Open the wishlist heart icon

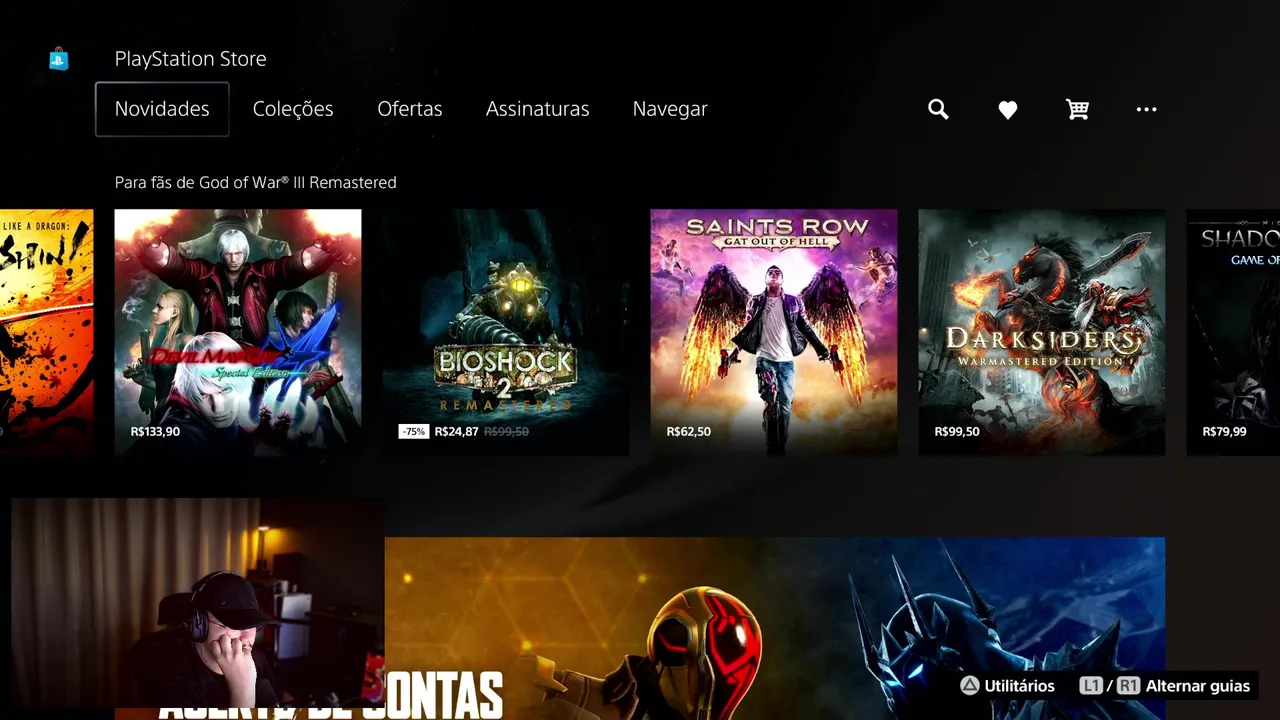pyautogui.click(x=1008, y=110)
